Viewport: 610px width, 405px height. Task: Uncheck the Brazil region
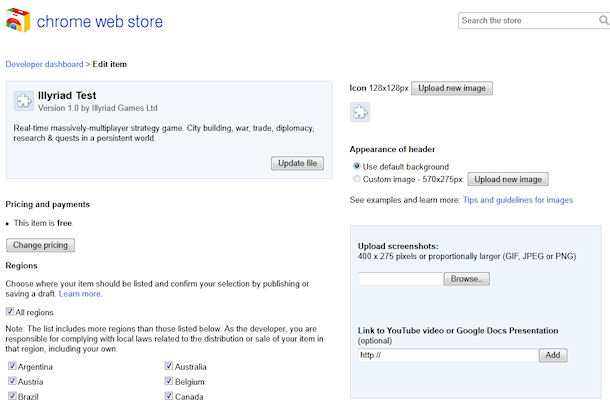12,396
